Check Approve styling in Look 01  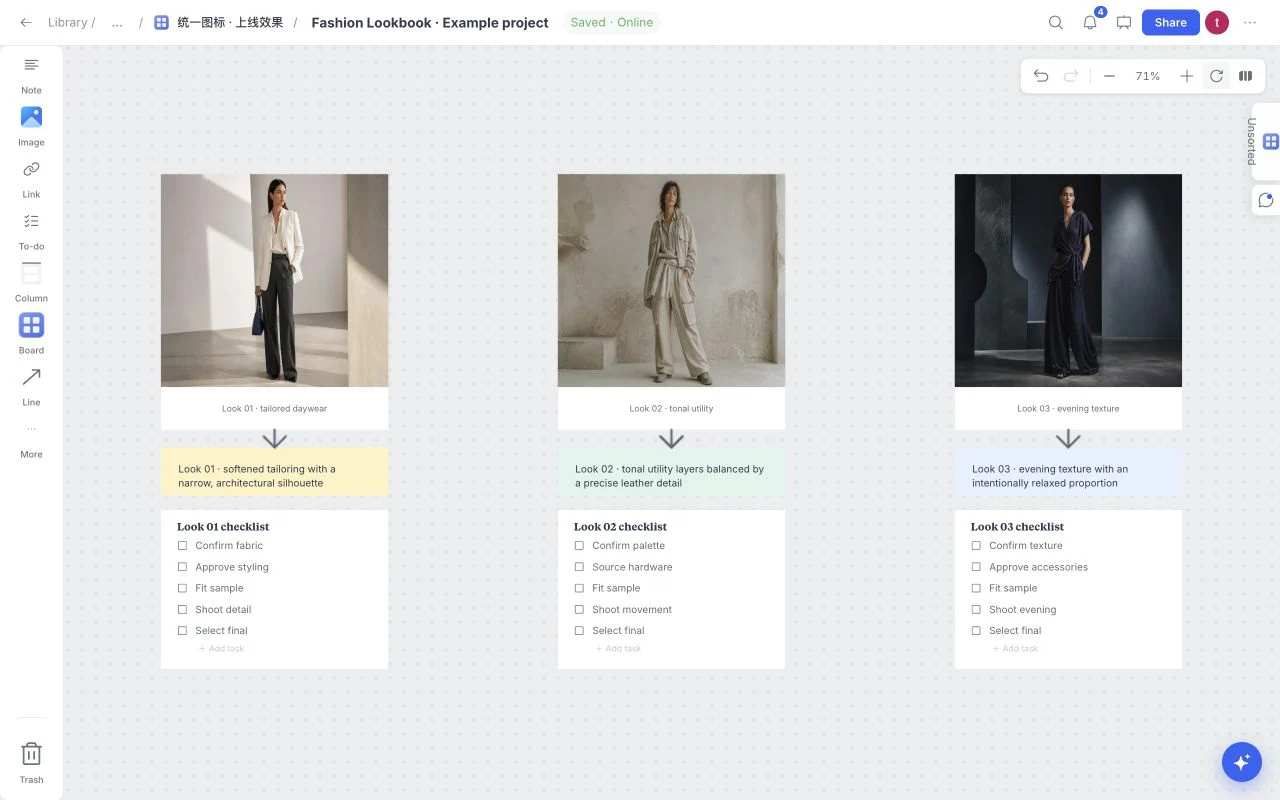tap(182, 567)
